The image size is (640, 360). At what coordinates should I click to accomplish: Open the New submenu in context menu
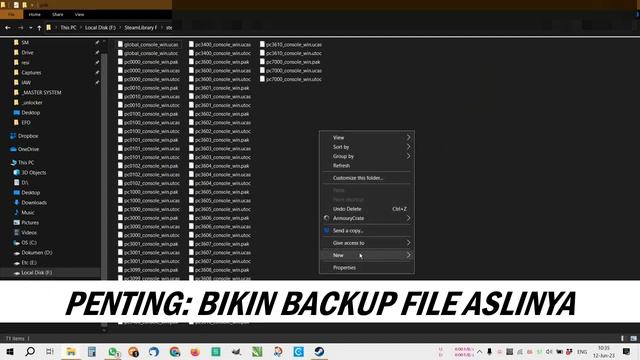click(x=367, y=255)
